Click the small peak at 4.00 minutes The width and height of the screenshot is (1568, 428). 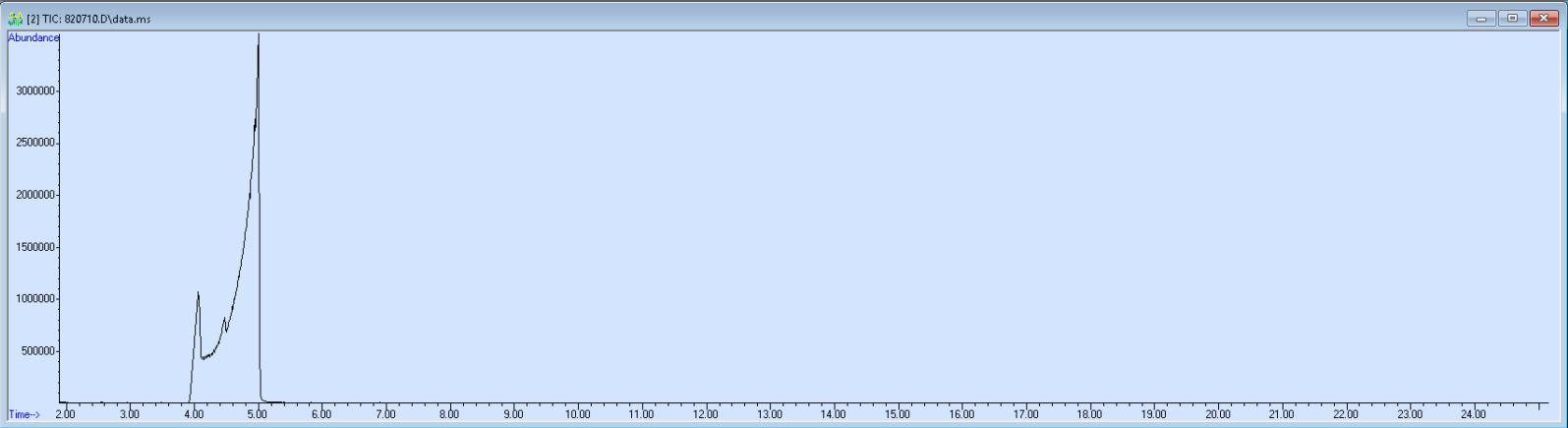point(198,293)
